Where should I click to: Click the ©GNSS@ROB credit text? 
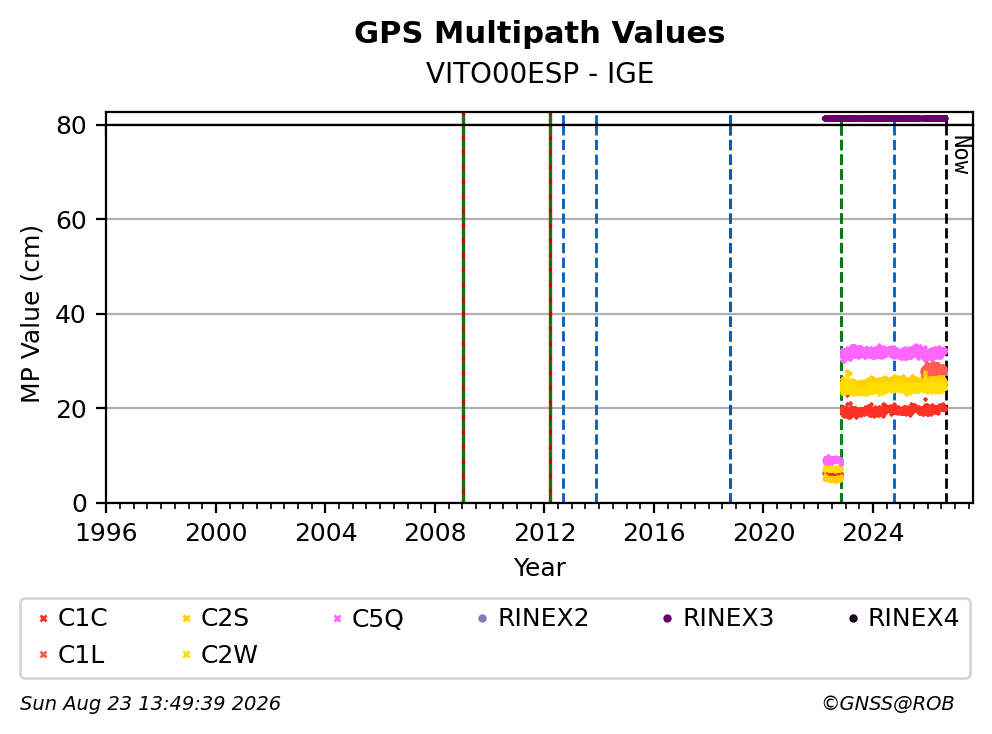coord(888,704)
